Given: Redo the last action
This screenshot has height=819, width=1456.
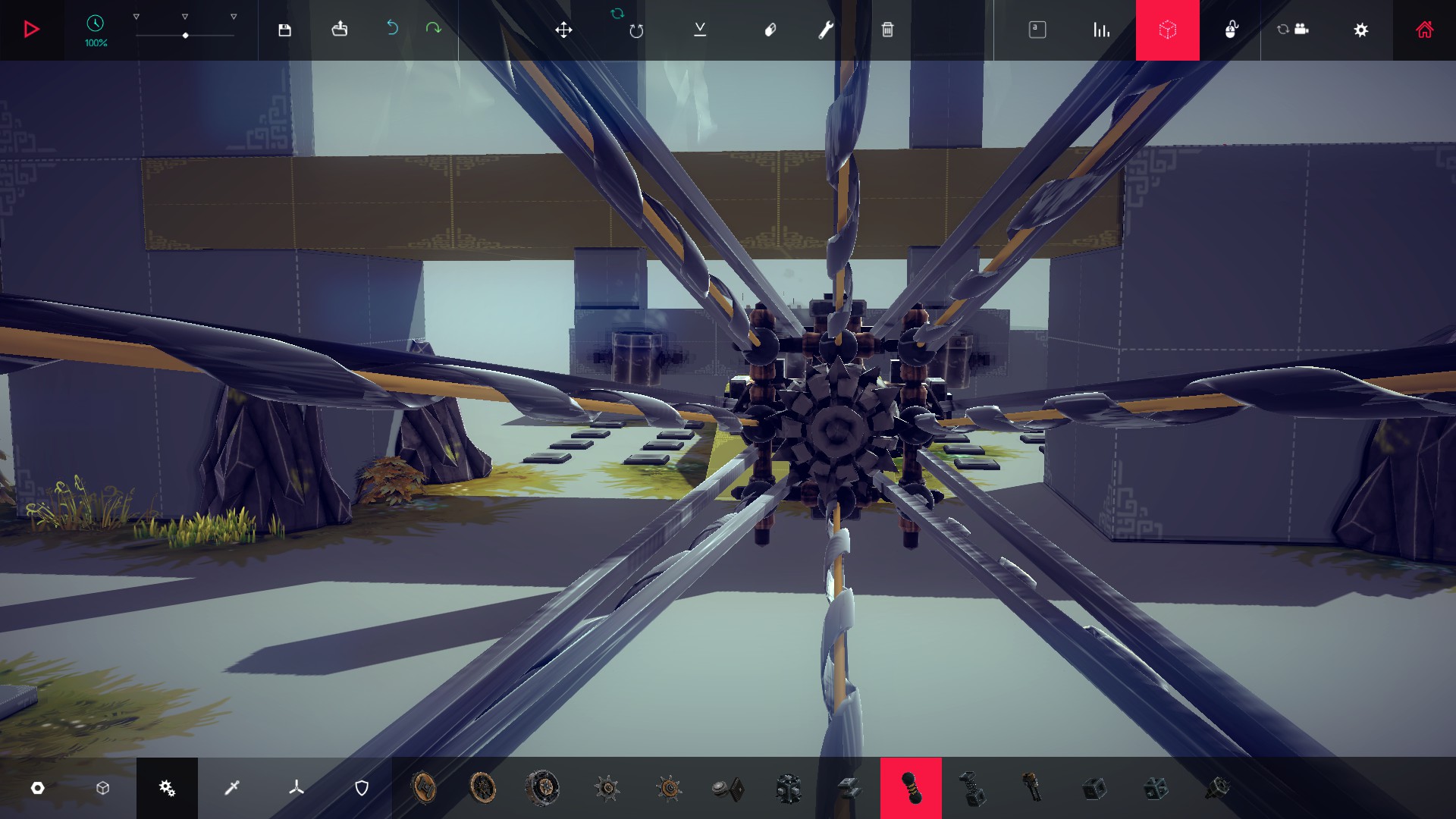Looking at the screenshot, I should [x=433, y=28].
